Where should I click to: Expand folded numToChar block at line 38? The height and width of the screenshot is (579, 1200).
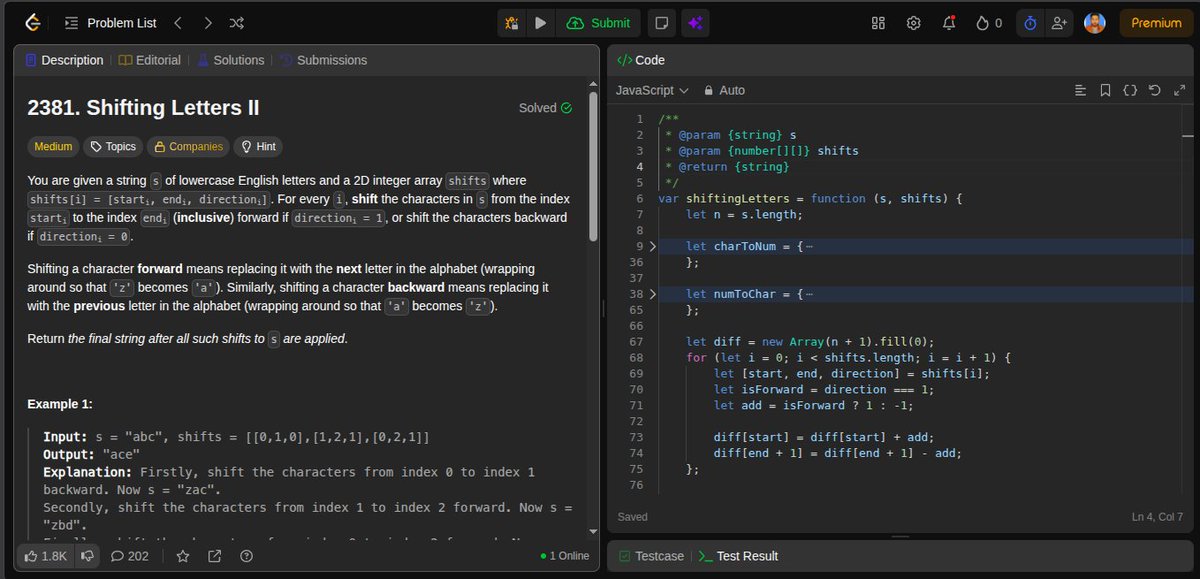click(x=653, y=294)
